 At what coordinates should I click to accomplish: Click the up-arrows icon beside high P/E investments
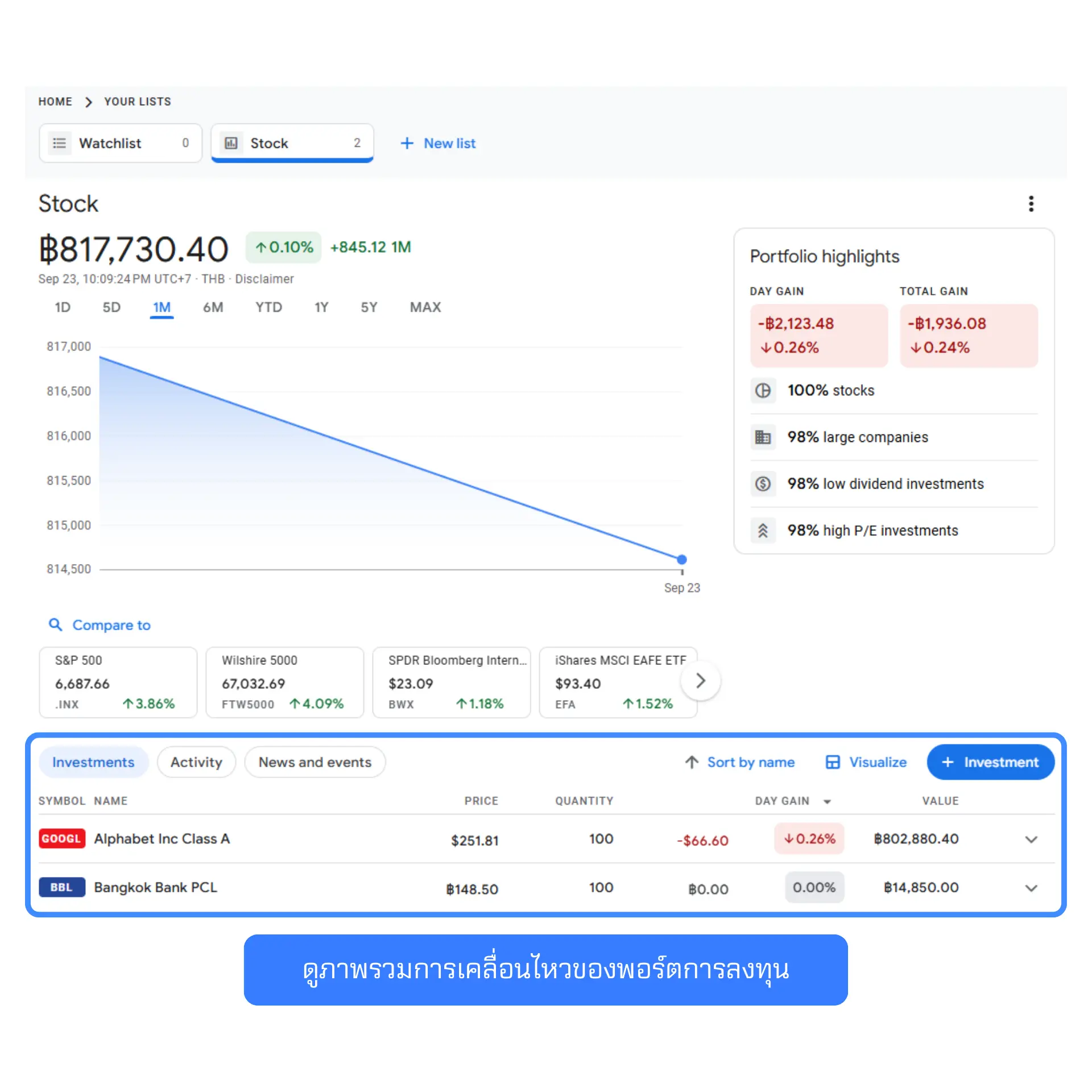(763, 530)
